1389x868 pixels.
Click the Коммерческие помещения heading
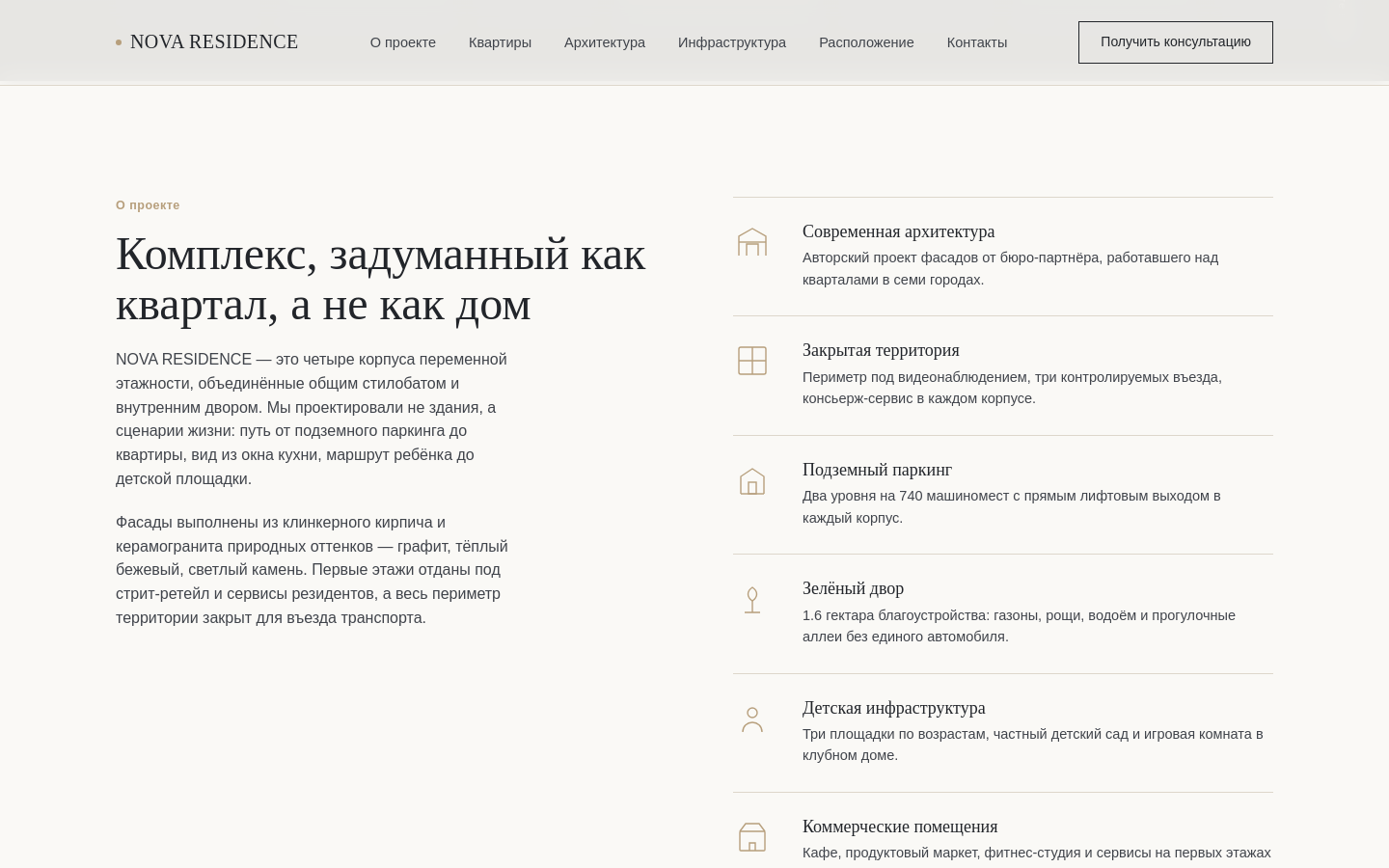pos(900,827)
